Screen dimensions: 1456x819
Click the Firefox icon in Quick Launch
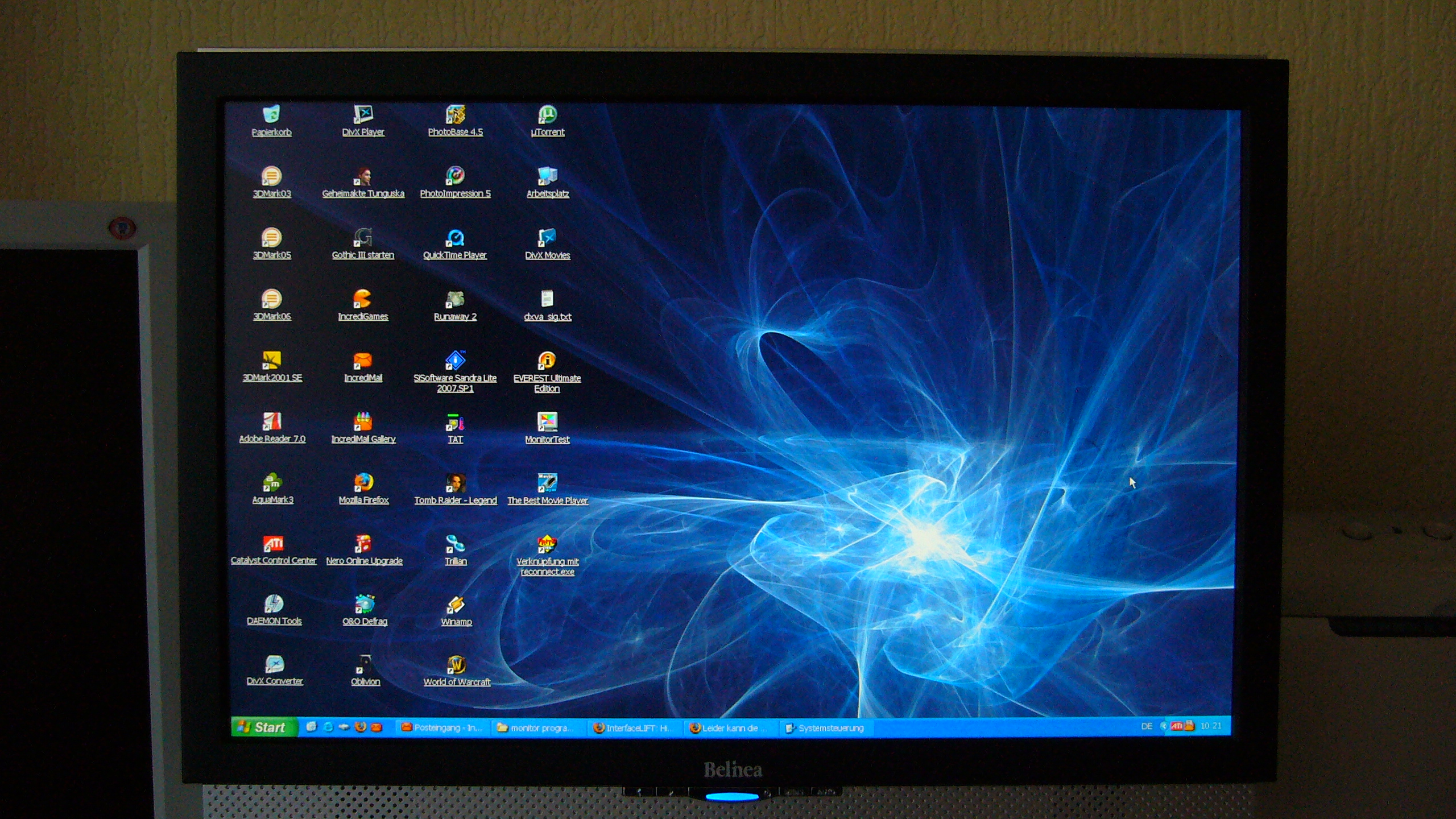(x=360, y=727)
